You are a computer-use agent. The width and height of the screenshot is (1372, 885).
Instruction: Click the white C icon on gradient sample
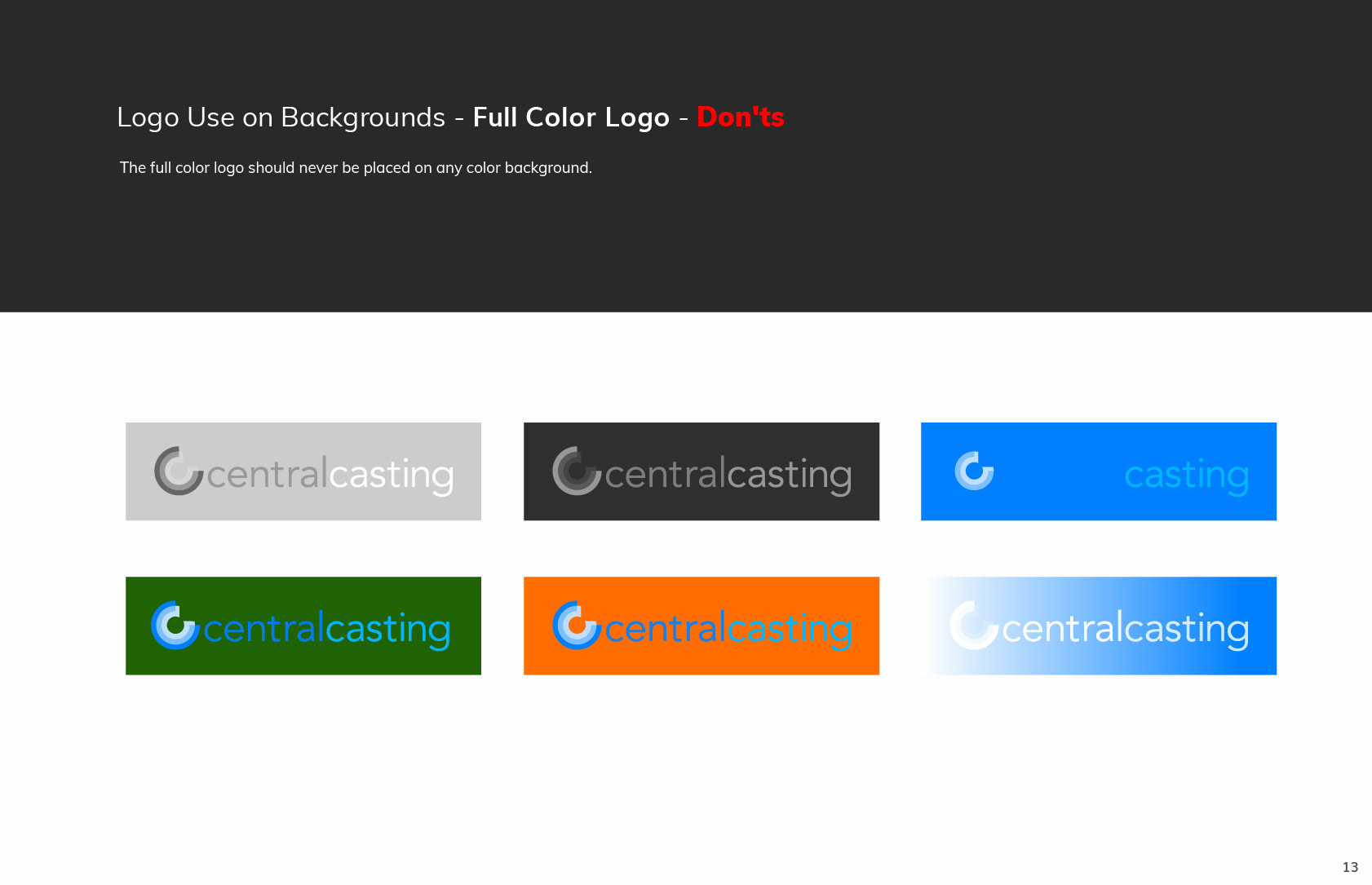974,626
